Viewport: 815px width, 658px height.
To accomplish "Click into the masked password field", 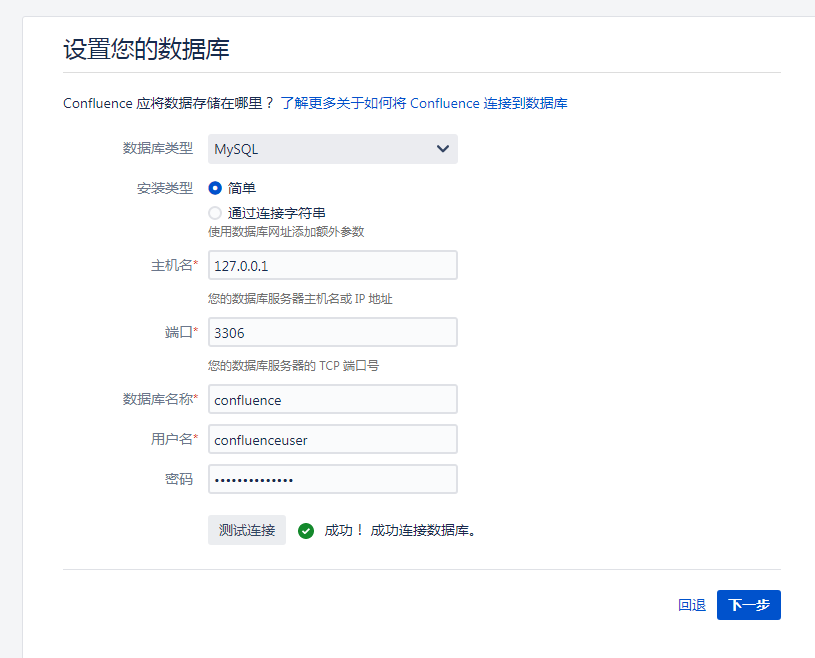I will coord(332,479).
